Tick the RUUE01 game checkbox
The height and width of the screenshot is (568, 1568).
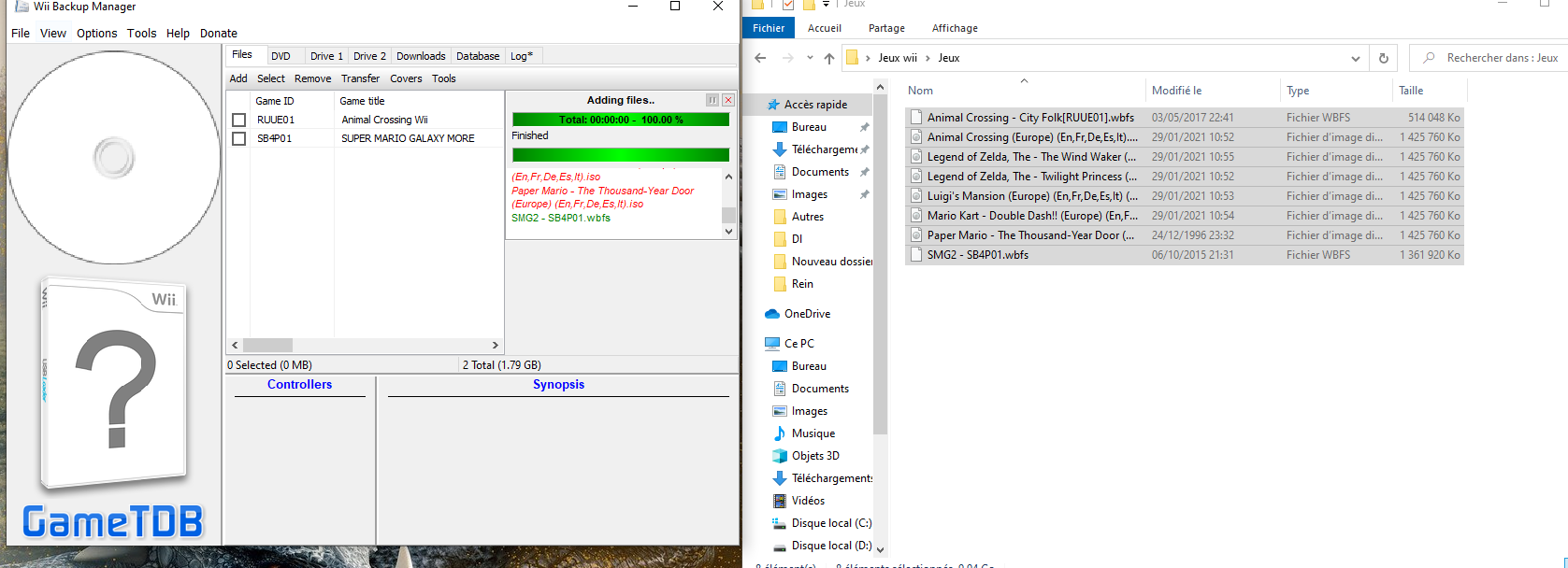coord(239,120)
